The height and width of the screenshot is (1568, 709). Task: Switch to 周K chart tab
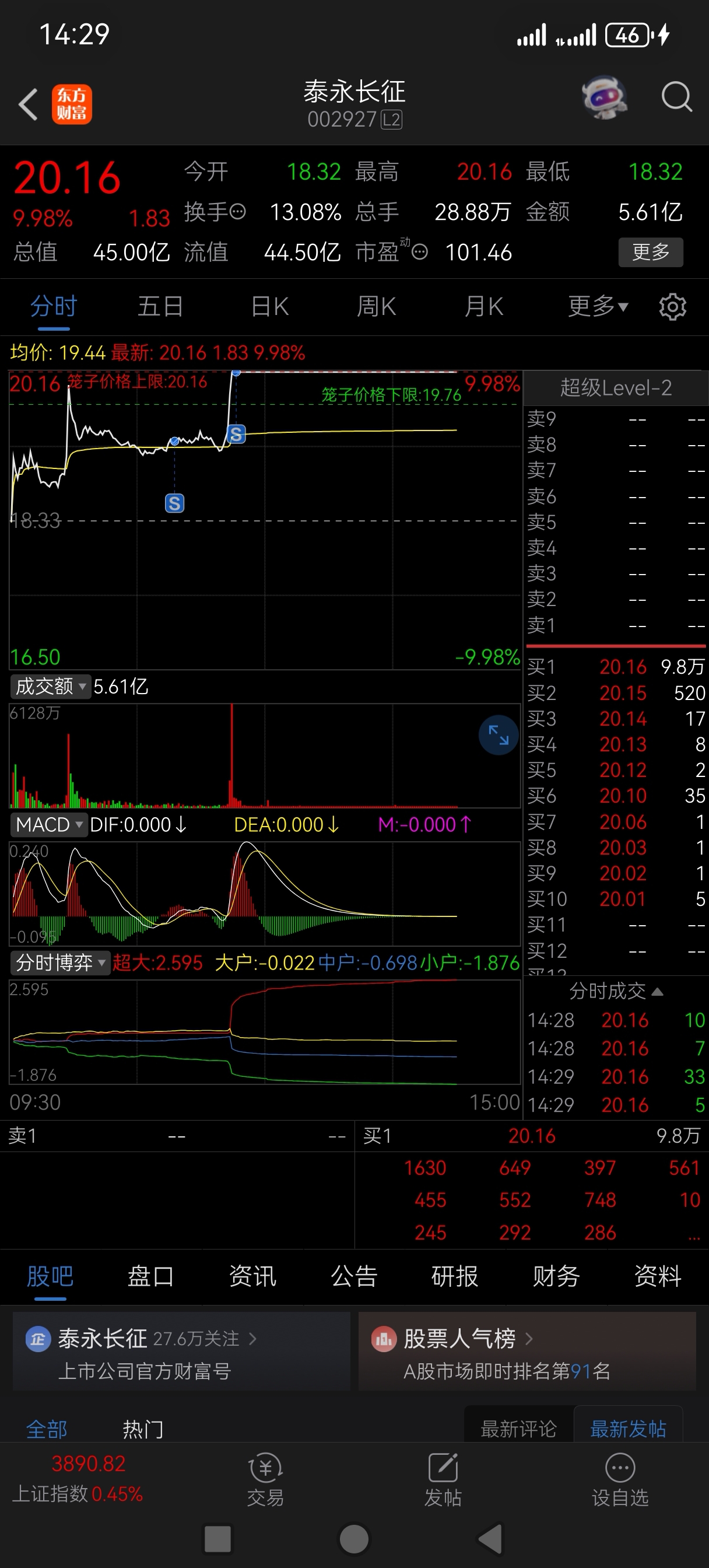pyautogui.click(x=376, y=306)
